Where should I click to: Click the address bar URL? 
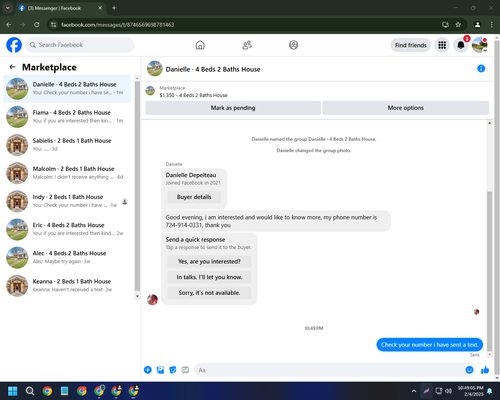pyautogui.click(x=117, y=25)
